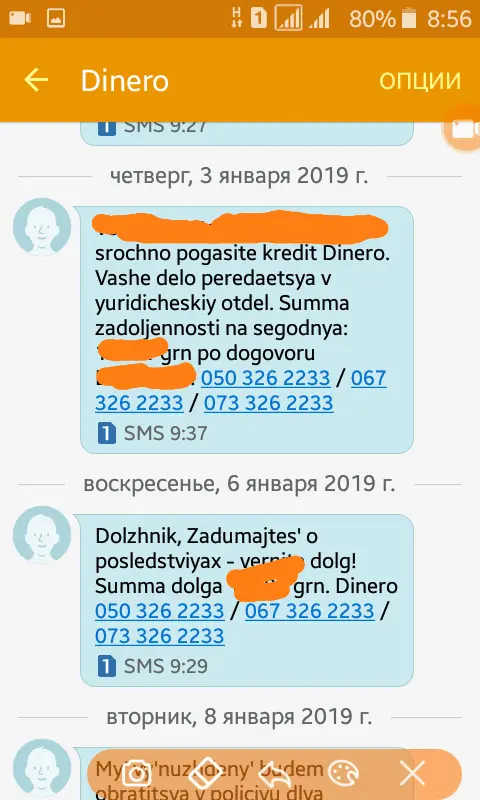
Task: Tap the SIM 1 icon beside SMS 9:37
Action: pos(106,433)
